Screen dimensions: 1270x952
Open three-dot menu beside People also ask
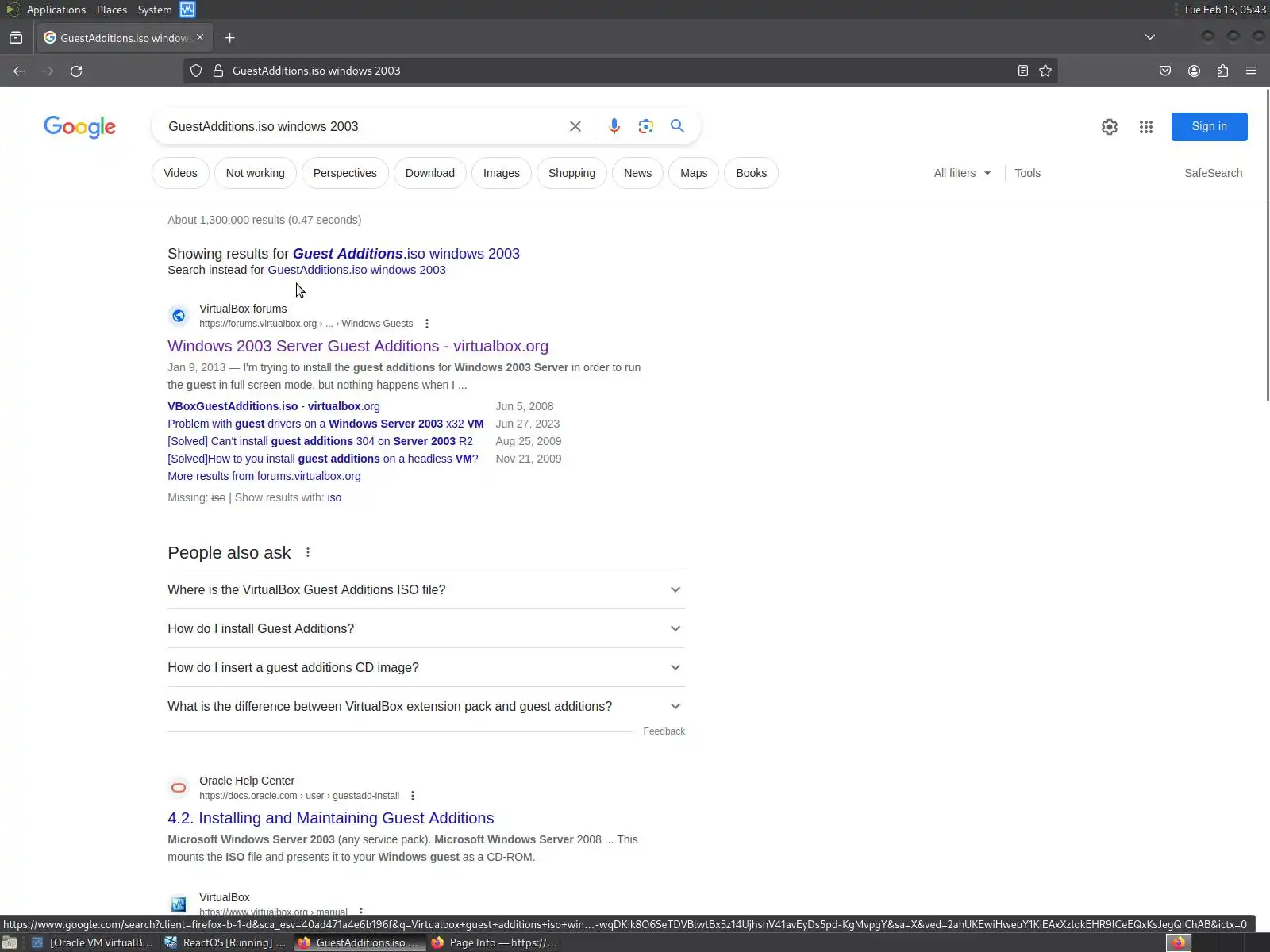pyautogui.click(x=308, y=553)
